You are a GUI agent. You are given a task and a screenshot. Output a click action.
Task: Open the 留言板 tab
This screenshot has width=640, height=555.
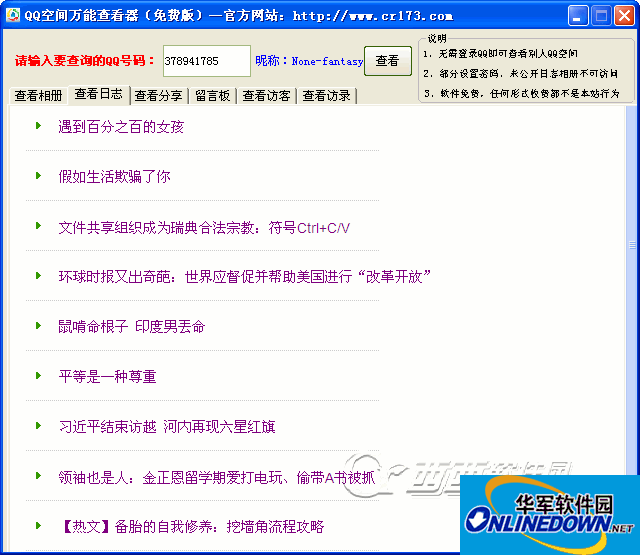[213, 96]
